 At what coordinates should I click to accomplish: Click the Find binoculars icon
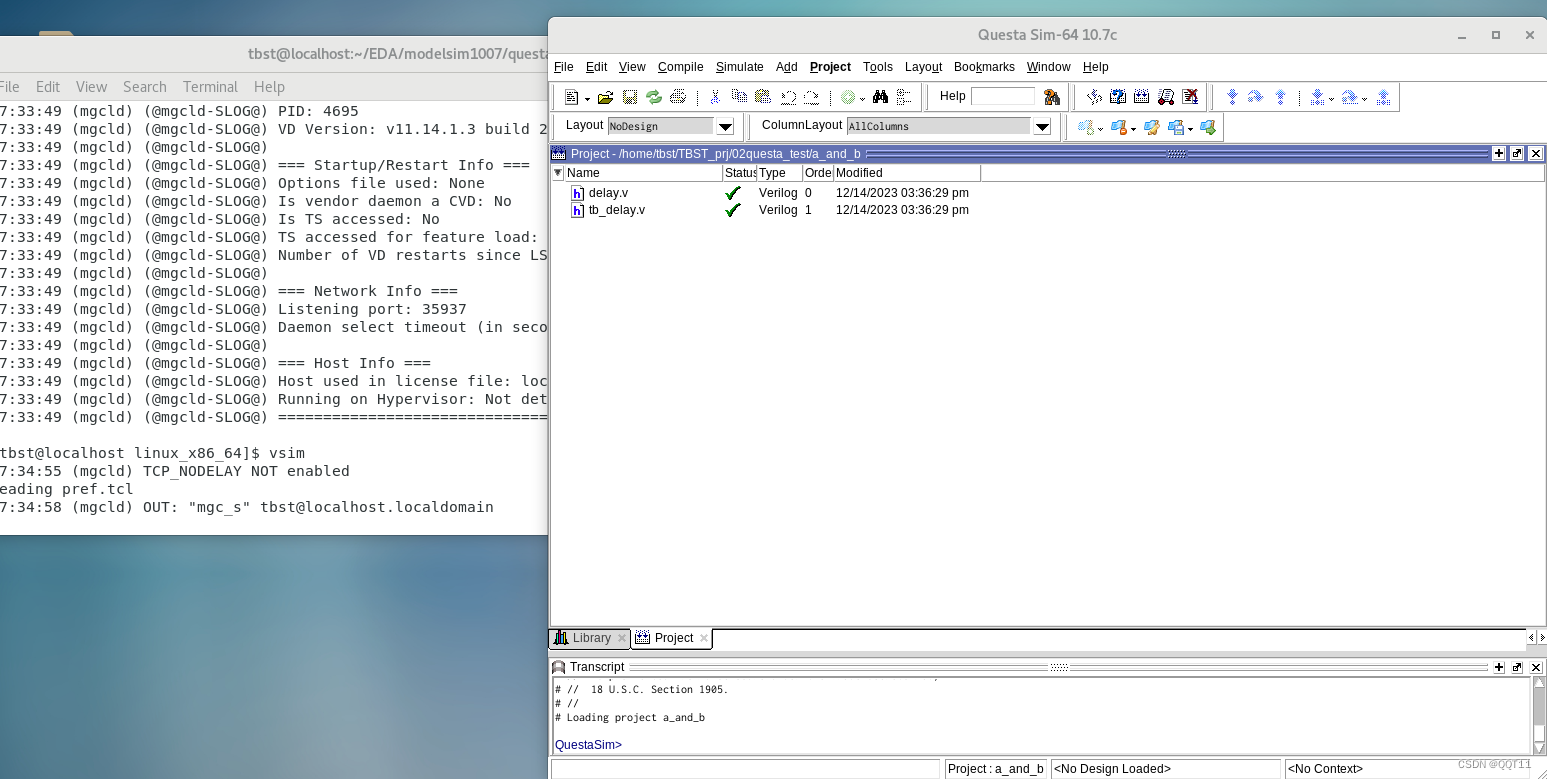click(x=880, y=97)
